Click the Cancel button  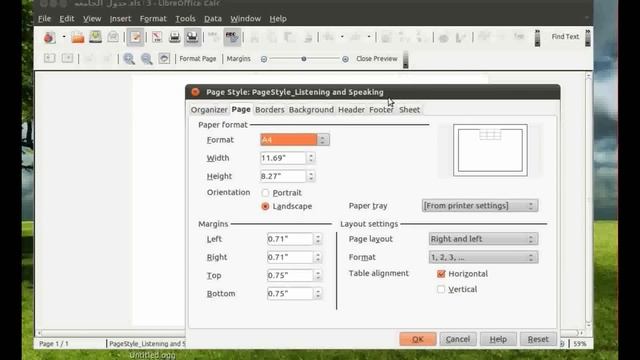[458, 339]
